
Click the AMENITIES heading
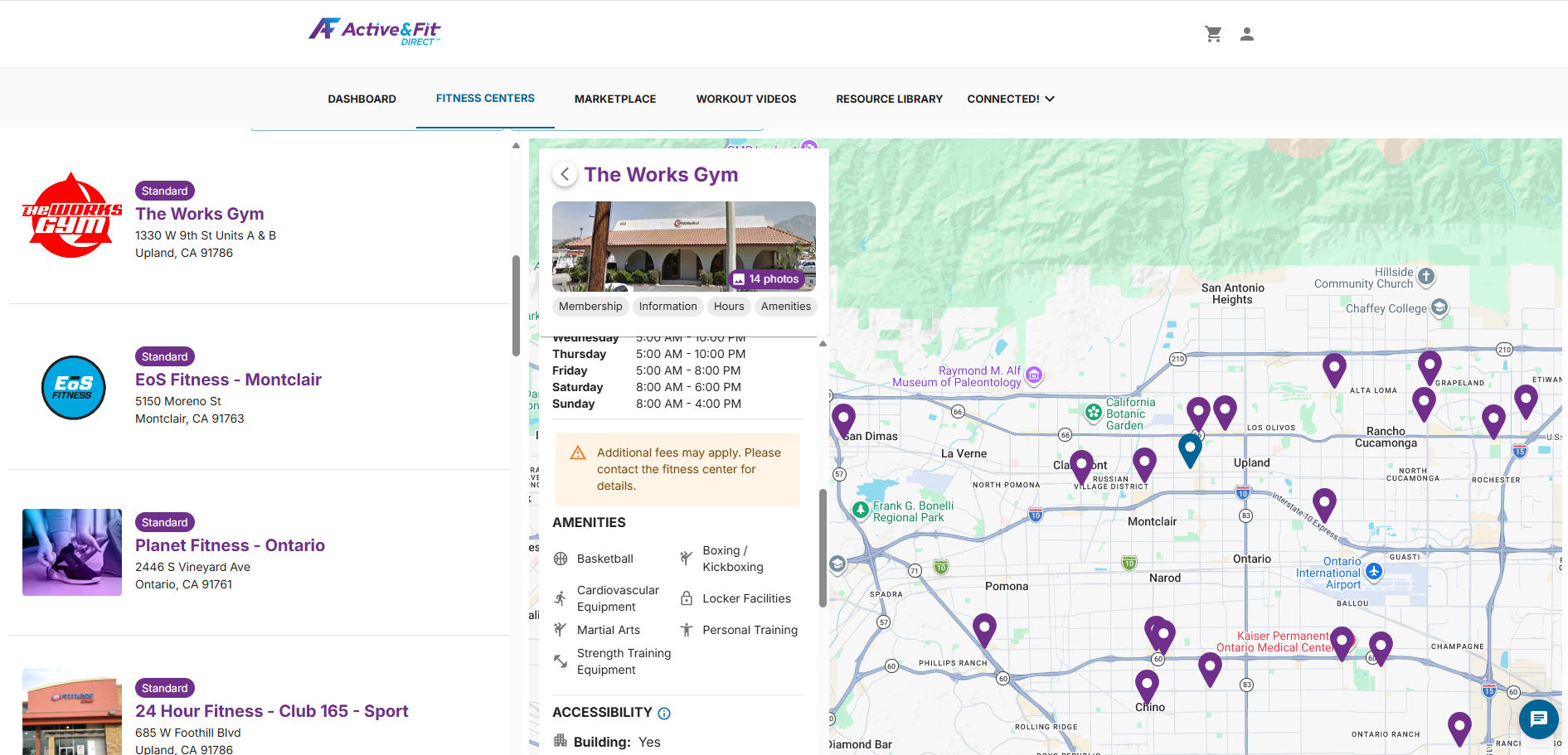tap(589, 523)
